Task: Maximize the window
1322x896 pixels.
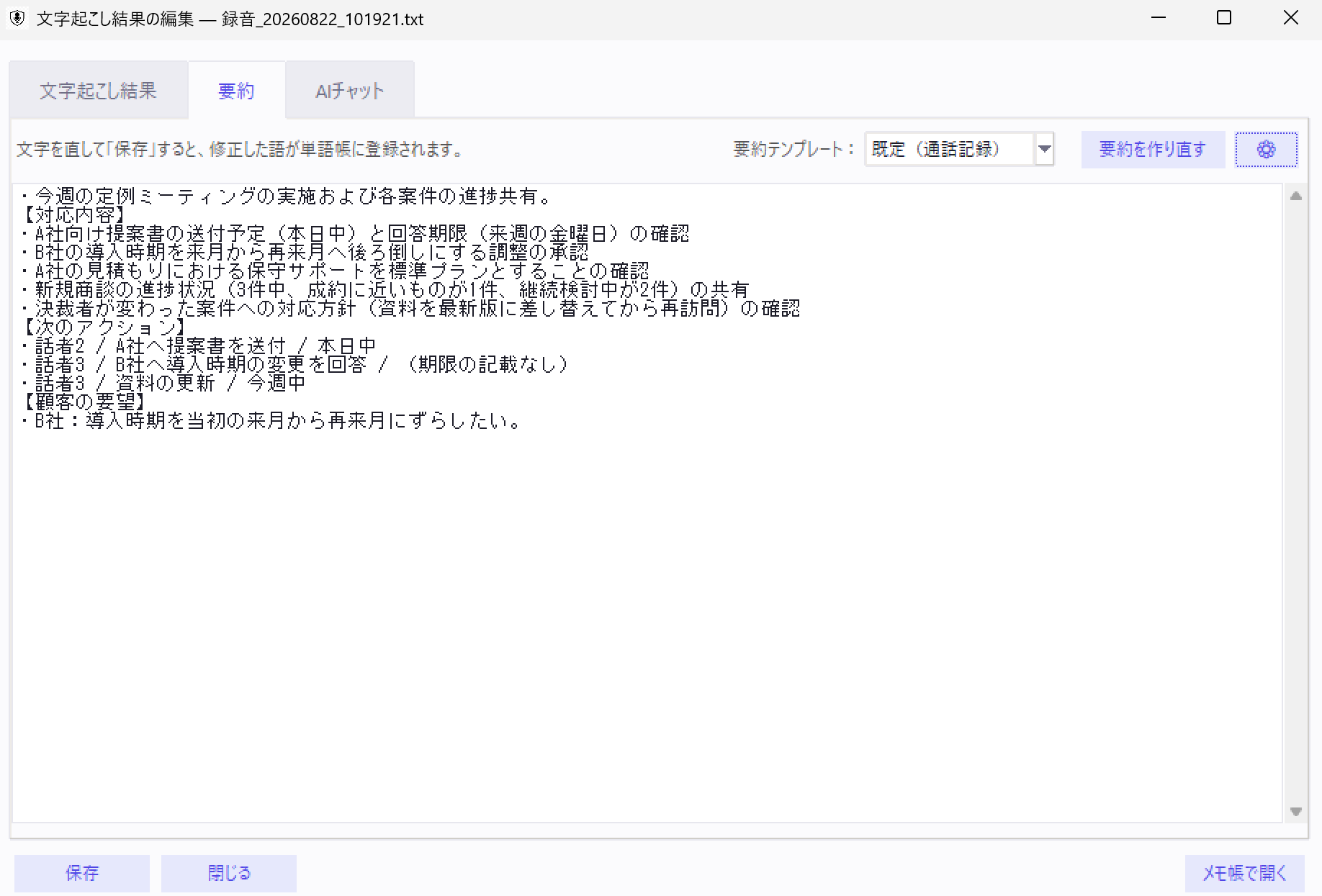Action: pos(1224,18)
